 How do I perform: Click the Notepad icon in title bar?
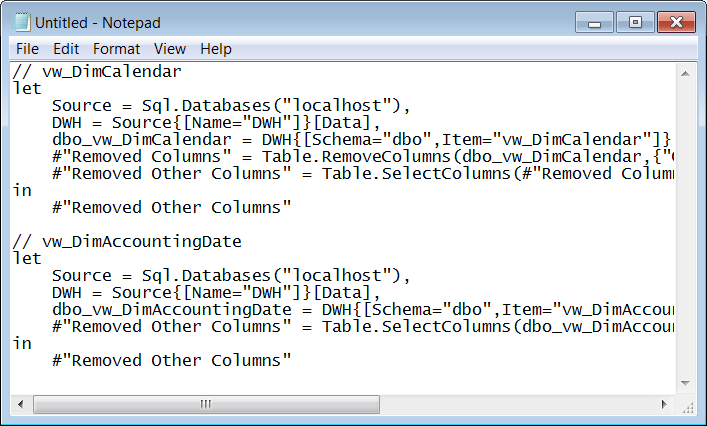coord(21,22)
